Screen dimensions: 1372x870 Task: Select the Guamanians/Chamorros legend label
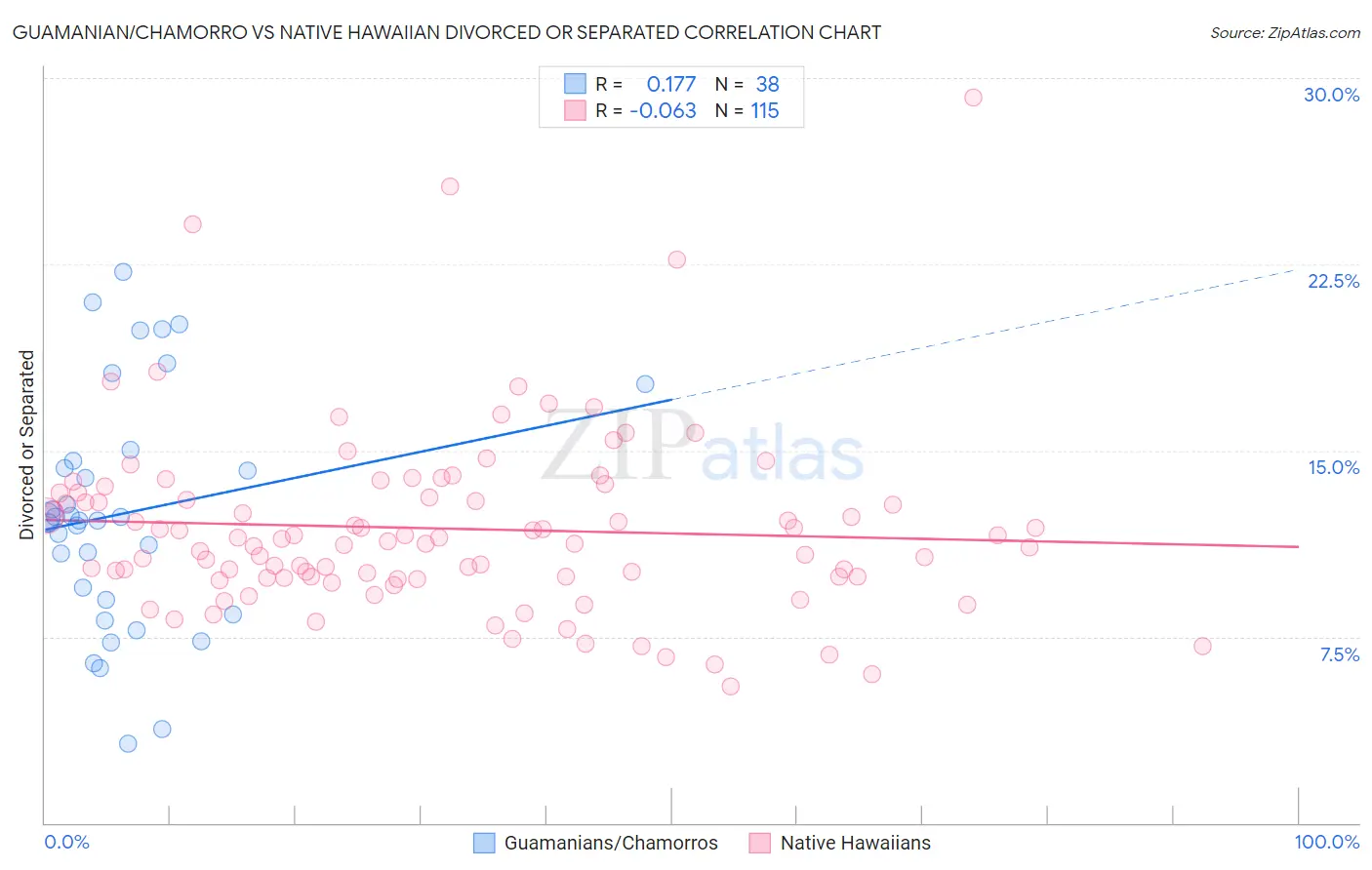tap(611, 843)
